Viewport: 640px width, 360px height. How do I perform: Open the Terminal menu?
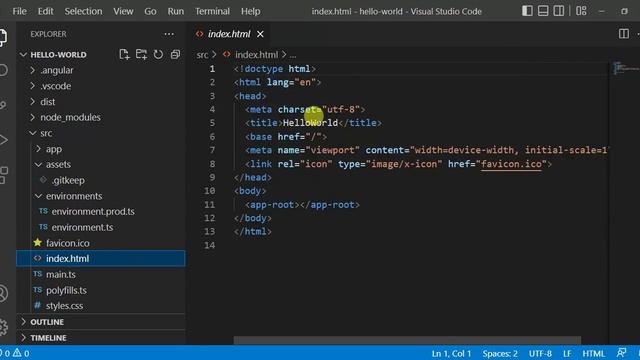pos(212,11)
